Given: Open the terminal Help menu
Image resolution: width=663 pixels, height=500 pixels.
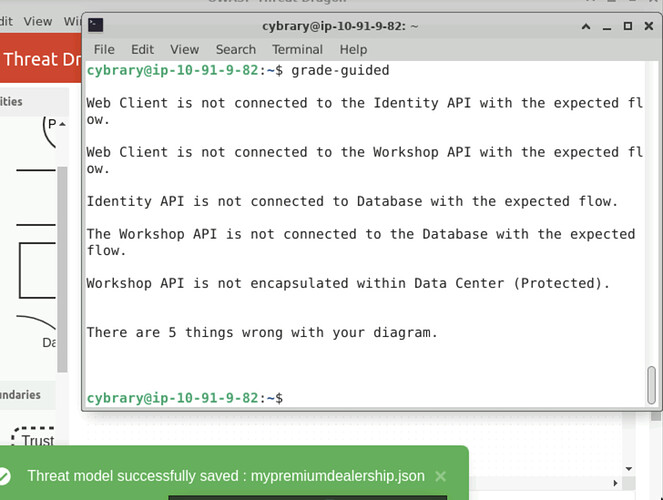Looking at the screenshot, I should (x=353, y=49).
